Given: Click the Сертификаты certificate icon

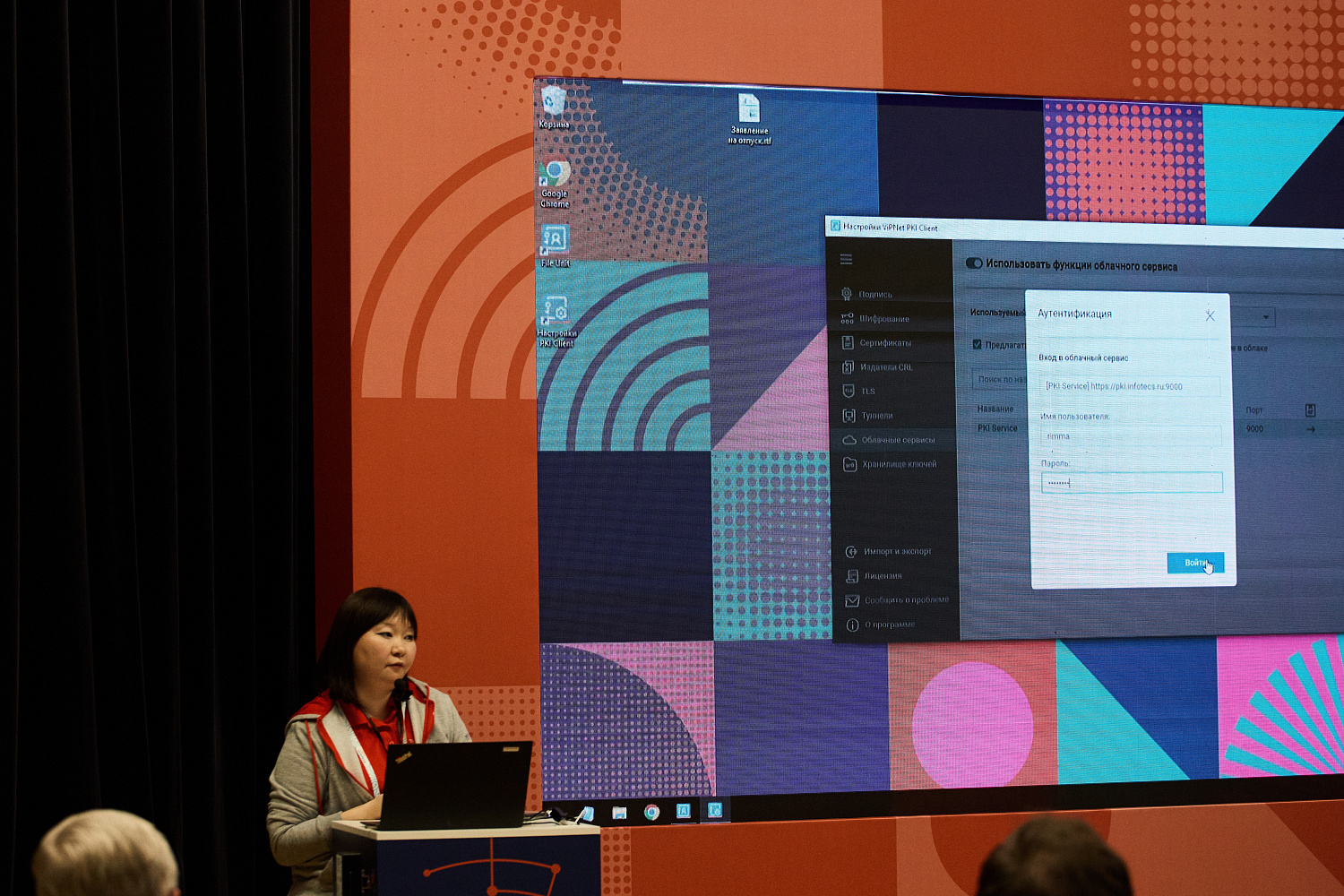Looking at the screenshot, I should click(x=848, y=342).
